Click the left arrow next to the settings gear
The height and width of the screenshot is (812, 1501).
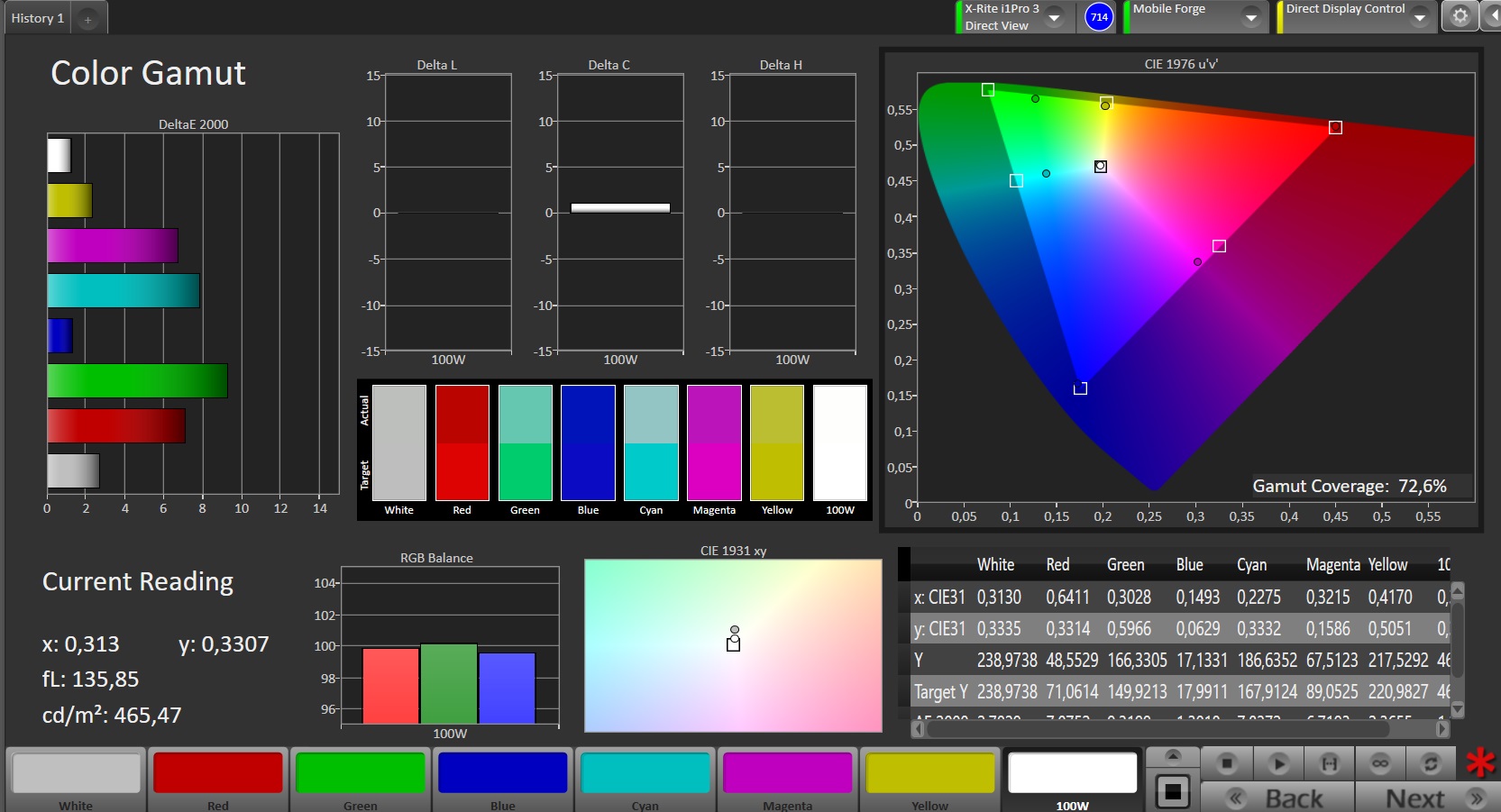[x=1491, y=16]
